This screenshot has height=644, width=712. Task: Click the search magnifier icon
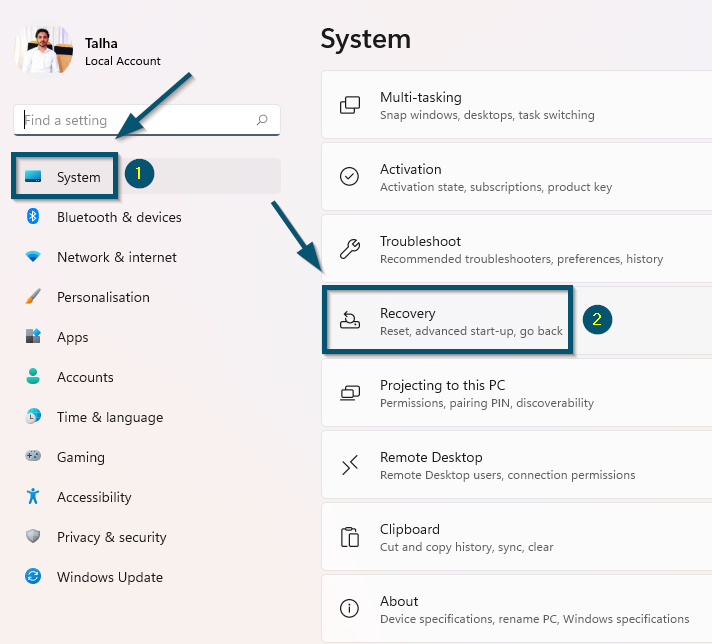click(262, 120)
